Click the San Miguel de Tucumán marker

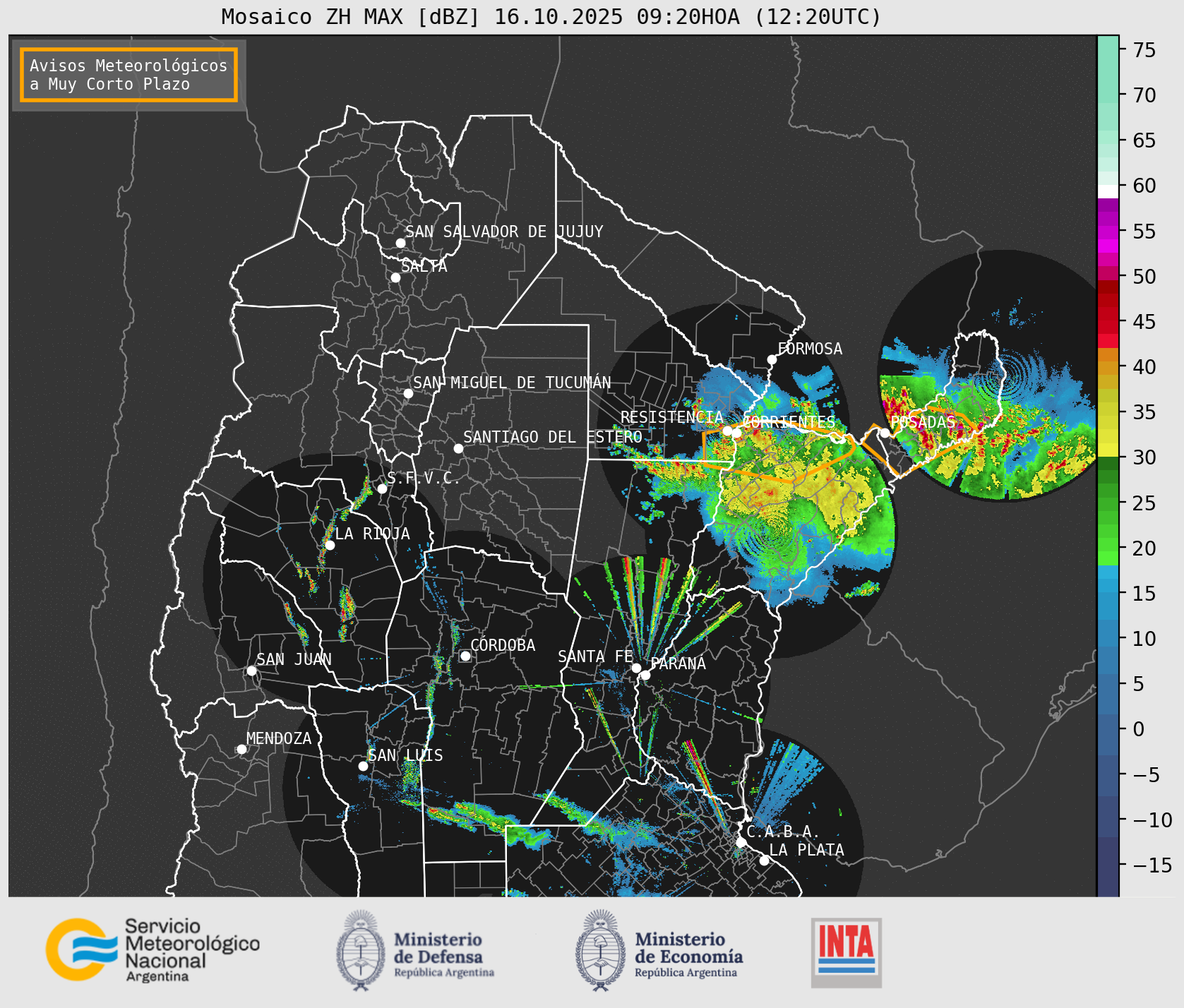[408, 393]
